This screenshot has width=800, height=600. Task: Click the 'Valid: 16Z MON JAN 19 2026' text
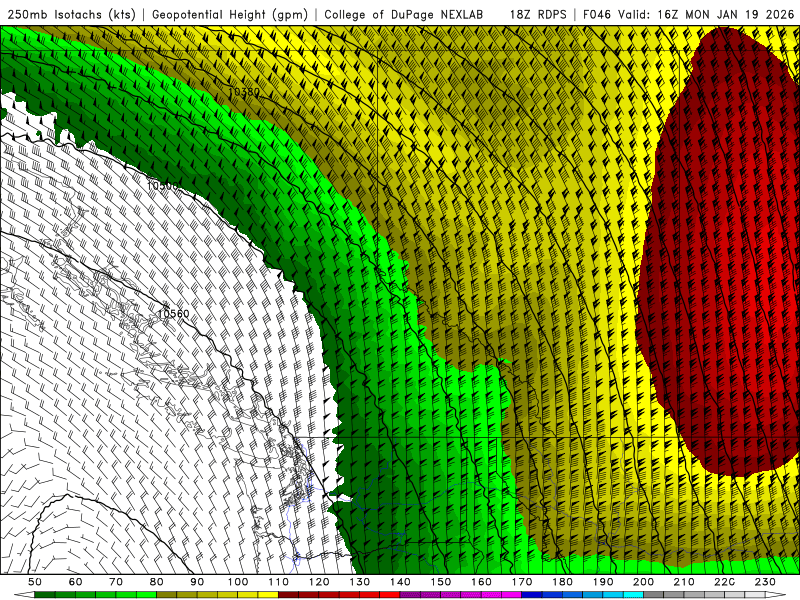point(706,15)
